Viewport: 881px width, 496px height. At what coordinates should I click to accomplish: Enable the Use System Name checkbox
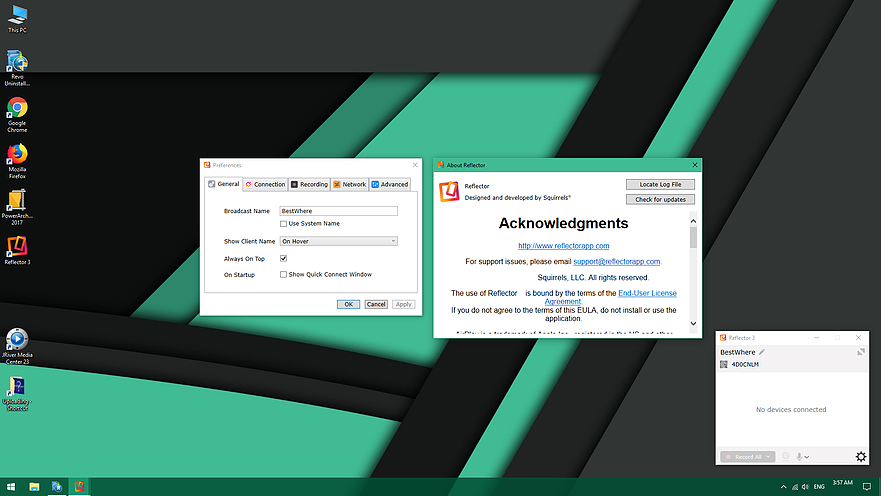coord(283,224)
